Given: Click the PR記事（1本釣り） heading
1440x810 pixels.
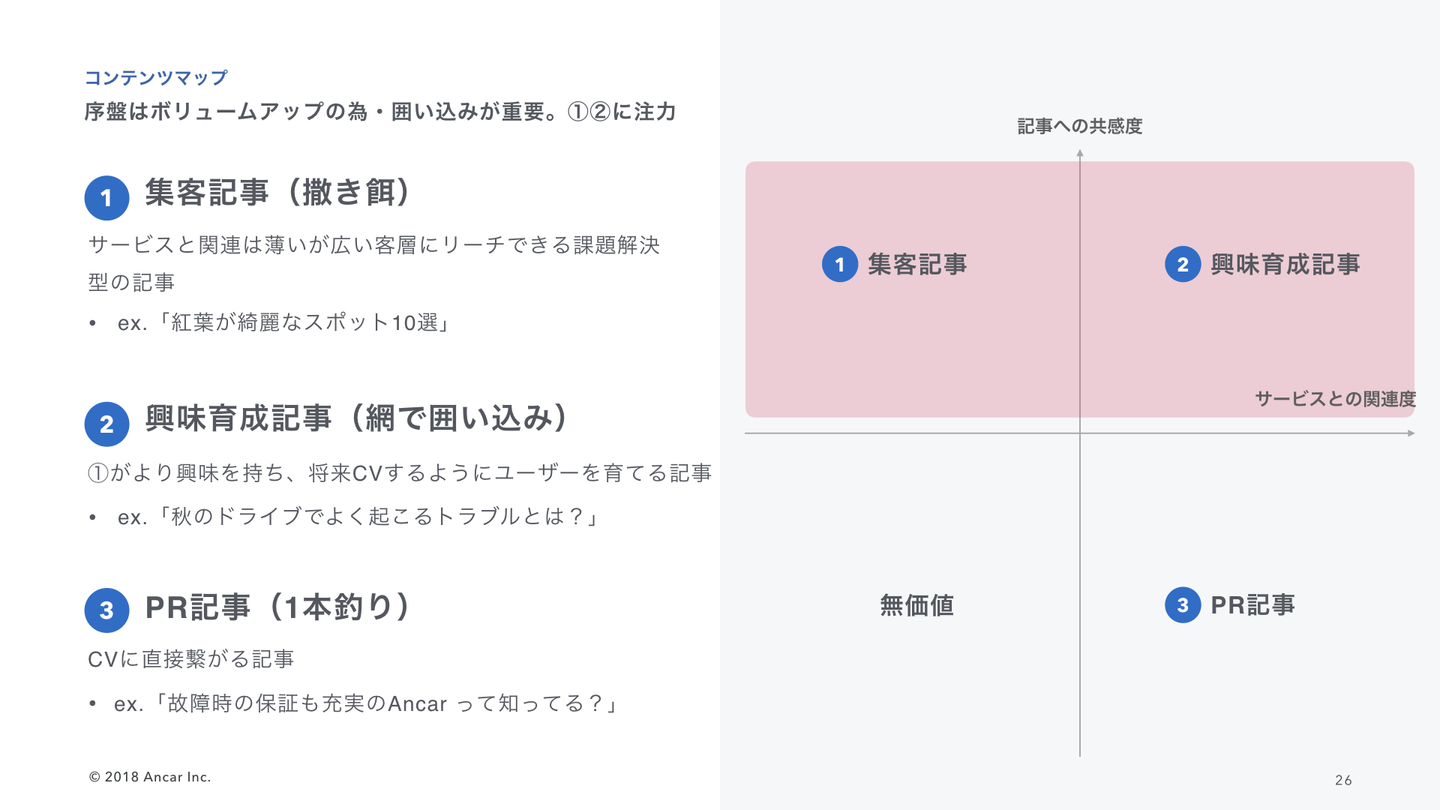Looking at the screenshot, I should coord(277,606).
